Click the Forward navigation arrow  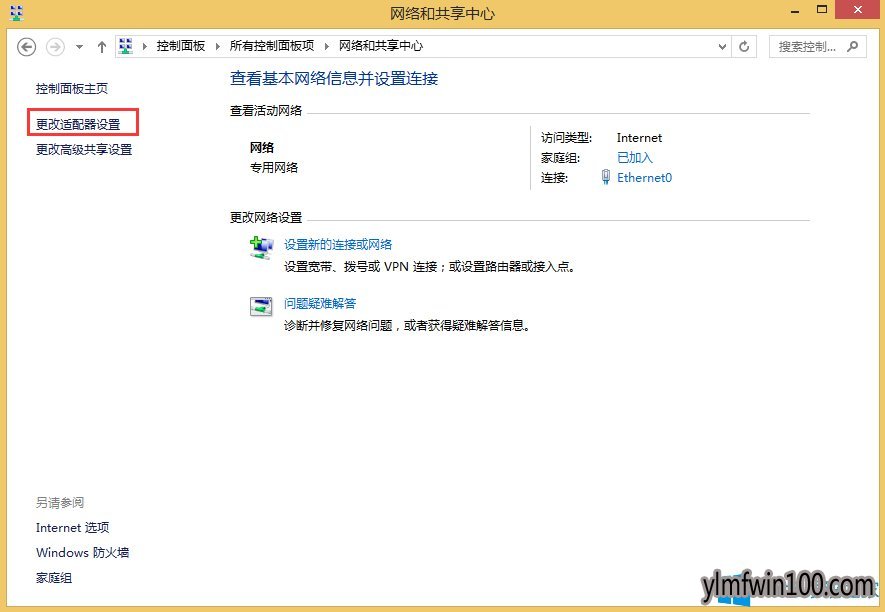(x=55, y=46)
